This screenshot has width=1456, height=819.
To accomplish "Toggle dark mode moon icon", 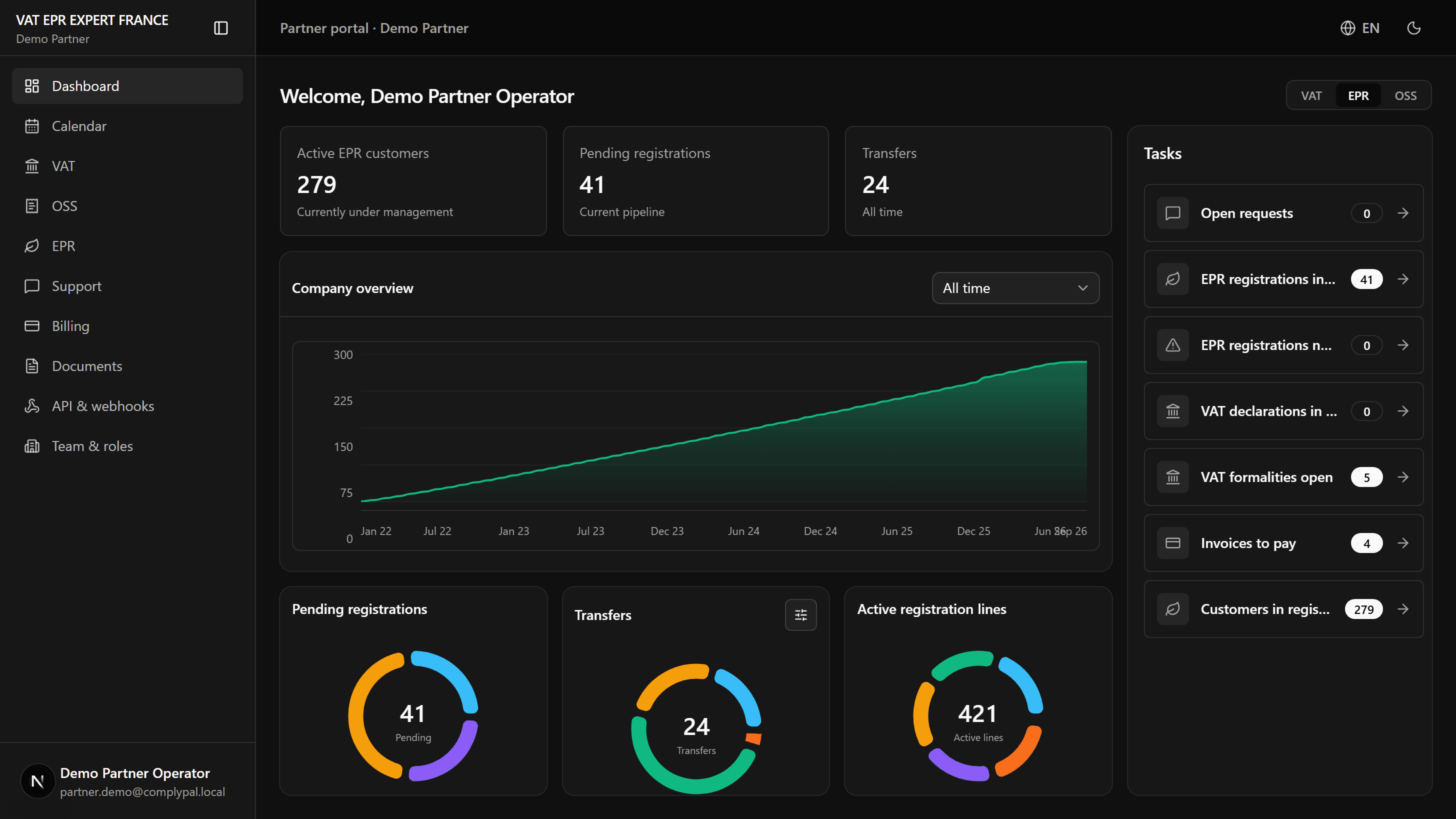I will click(x=1413, y=27).
